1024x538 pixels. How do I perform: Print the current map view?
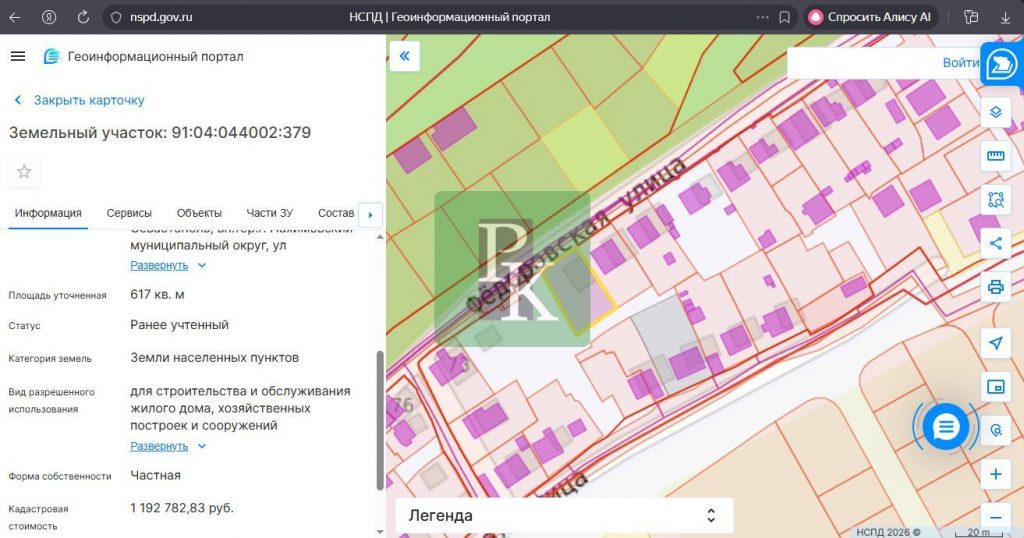995,287
